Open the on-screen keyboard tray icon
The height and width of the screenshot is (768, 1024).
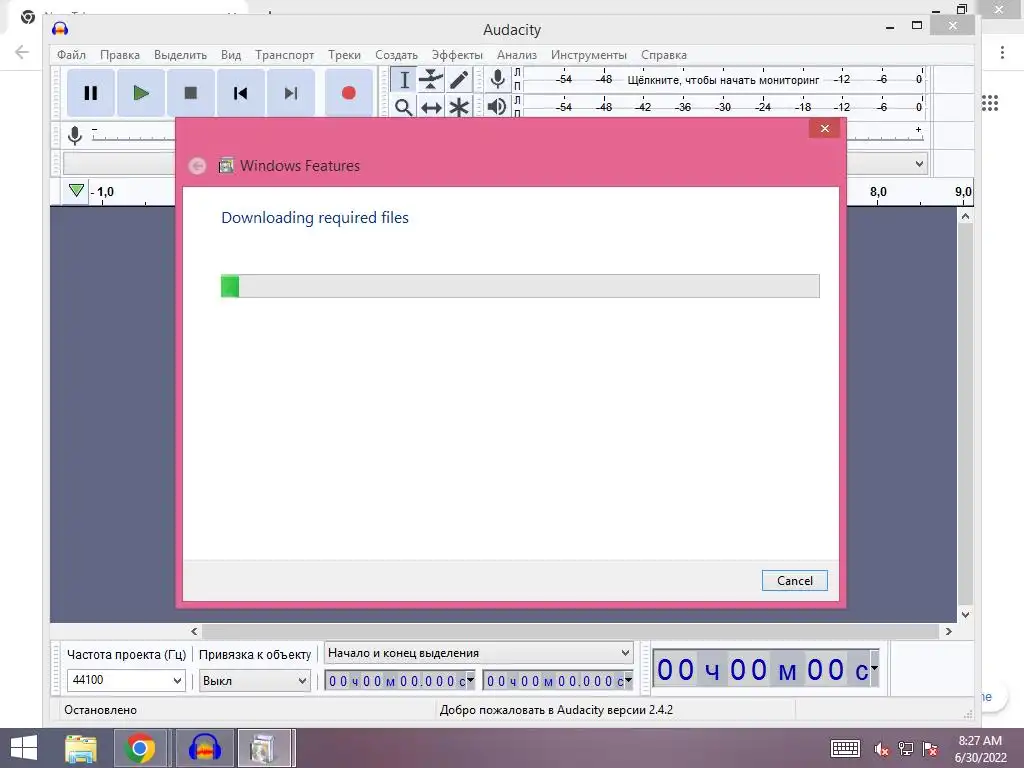[845, 748]
